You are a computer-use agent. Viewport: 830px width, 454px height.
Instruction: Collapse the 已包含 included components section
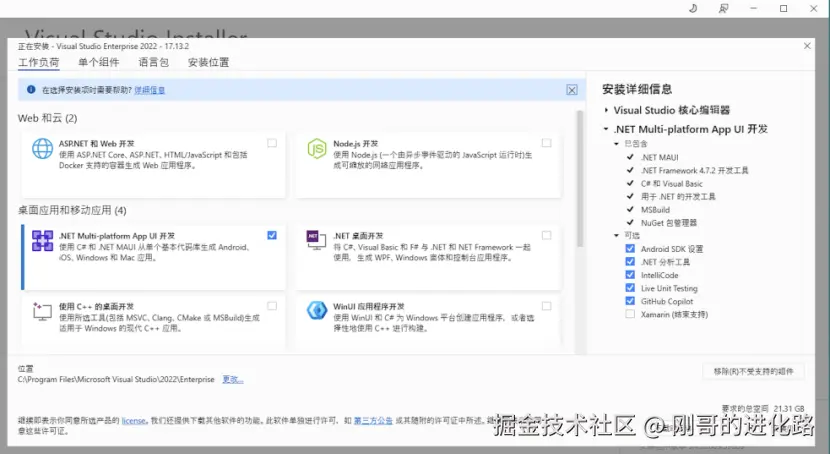tap(616, 143)
